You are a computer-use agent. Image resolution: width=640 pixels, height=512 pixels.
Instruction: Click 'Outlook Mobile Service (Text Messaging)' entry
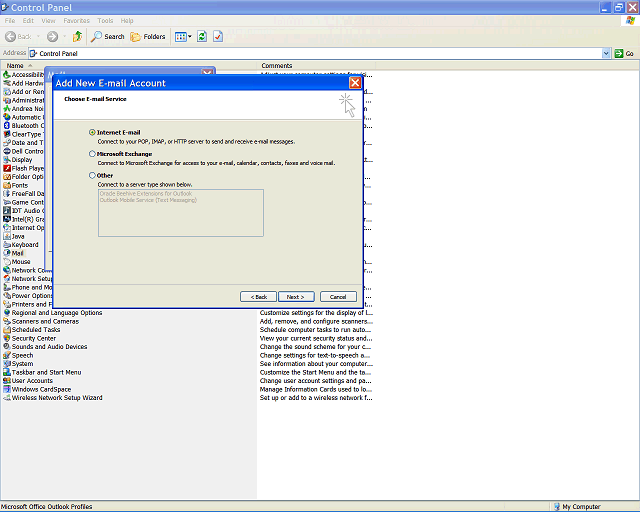(x=148, y=200)
